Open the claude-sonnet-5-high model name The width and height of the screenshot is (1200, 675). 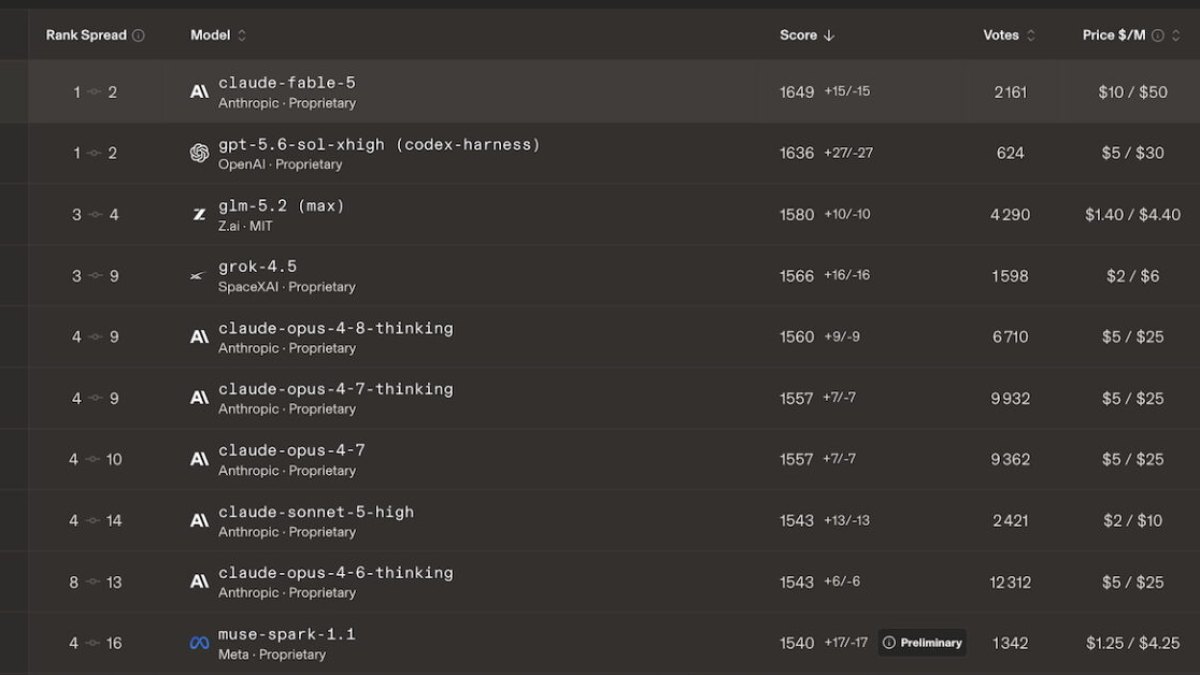coord(316,512)
